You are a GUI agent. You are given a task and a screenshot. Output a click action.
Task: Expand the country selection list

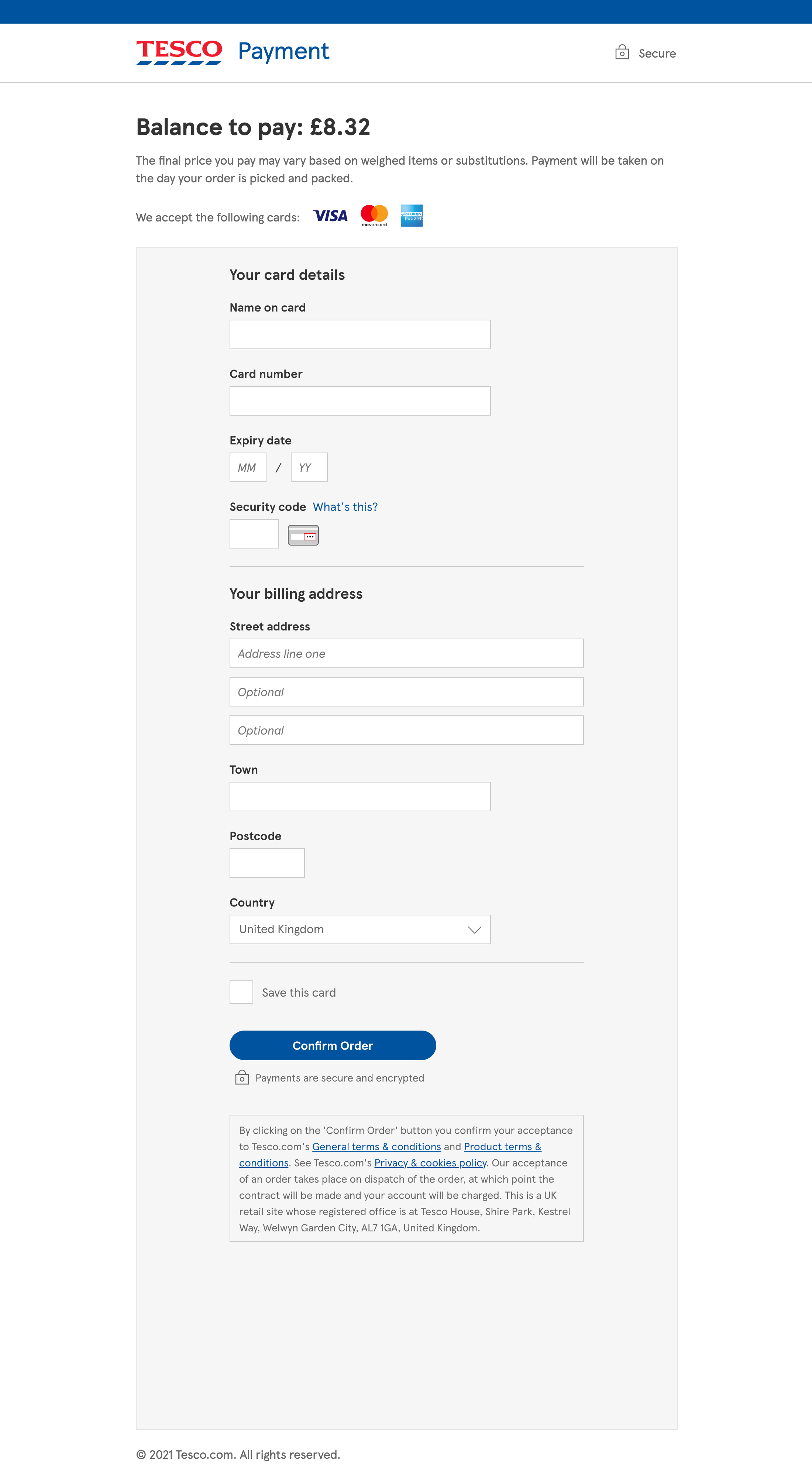359,929
